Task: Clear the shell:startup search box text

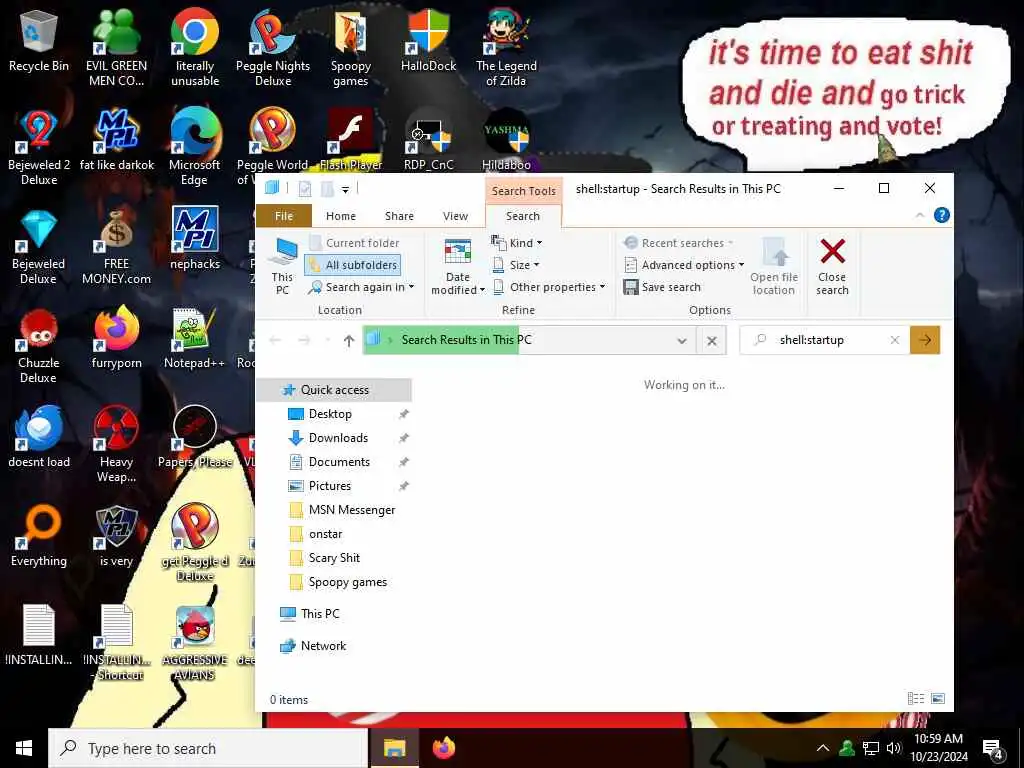Action: tap(895, 340)
